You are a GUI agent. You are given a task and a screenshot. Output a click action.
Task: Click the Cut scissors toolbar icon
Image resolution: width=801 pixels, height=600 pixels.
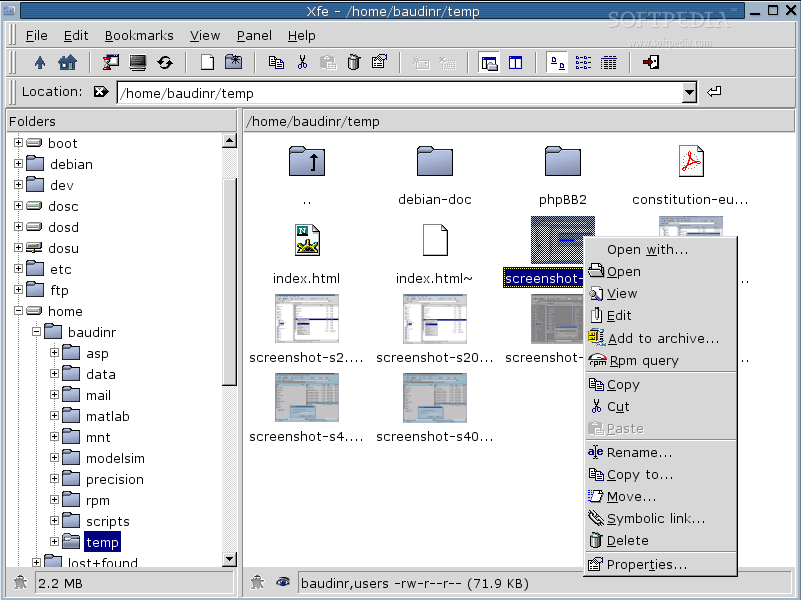coord(302,63)
